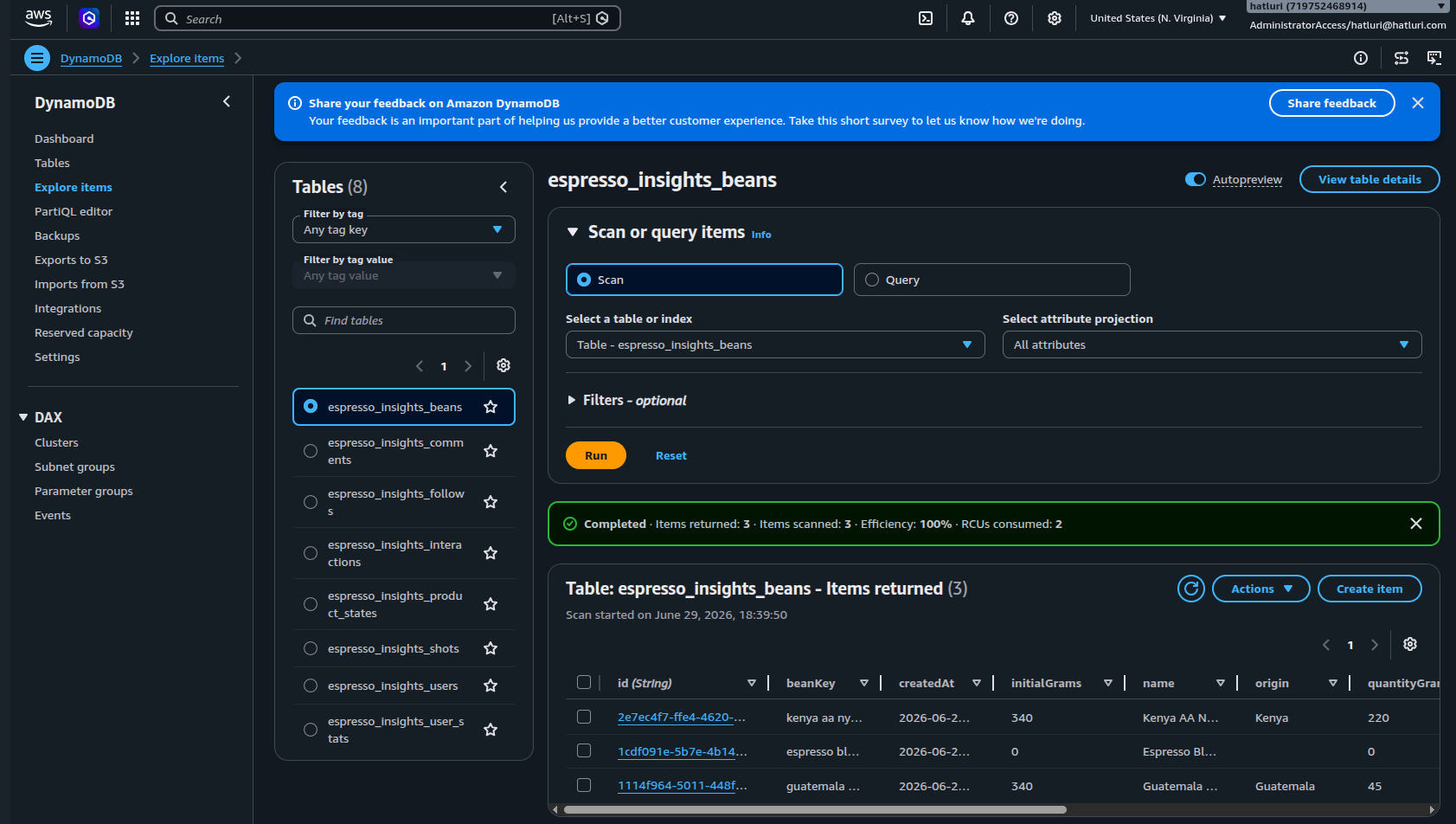Focus the top AWS Search box
This screenshot has height=824, width=1456.
(x=388, y=18)
